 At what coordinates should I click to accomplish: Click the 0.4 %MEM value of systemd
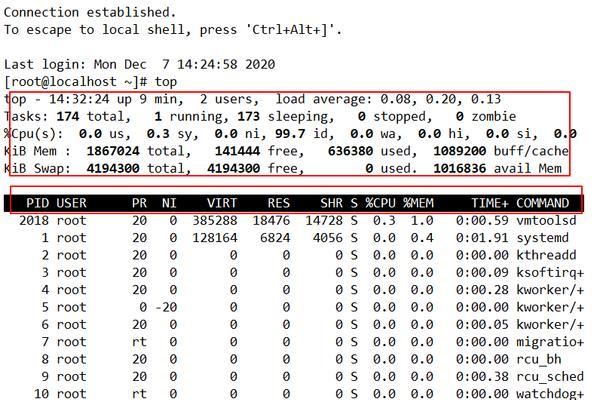422,238
